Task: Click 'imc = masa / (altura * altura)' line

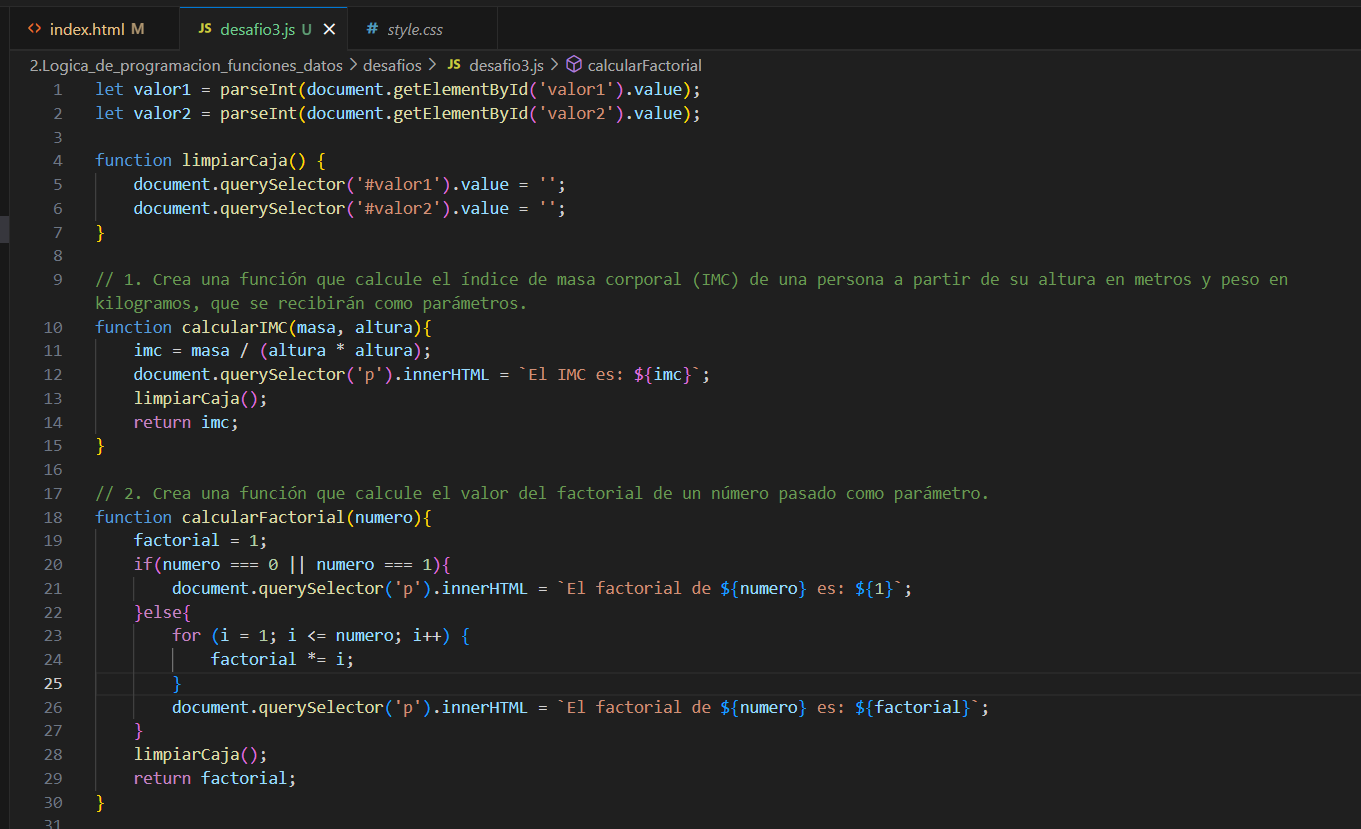Action: click(x=282, y=350)
